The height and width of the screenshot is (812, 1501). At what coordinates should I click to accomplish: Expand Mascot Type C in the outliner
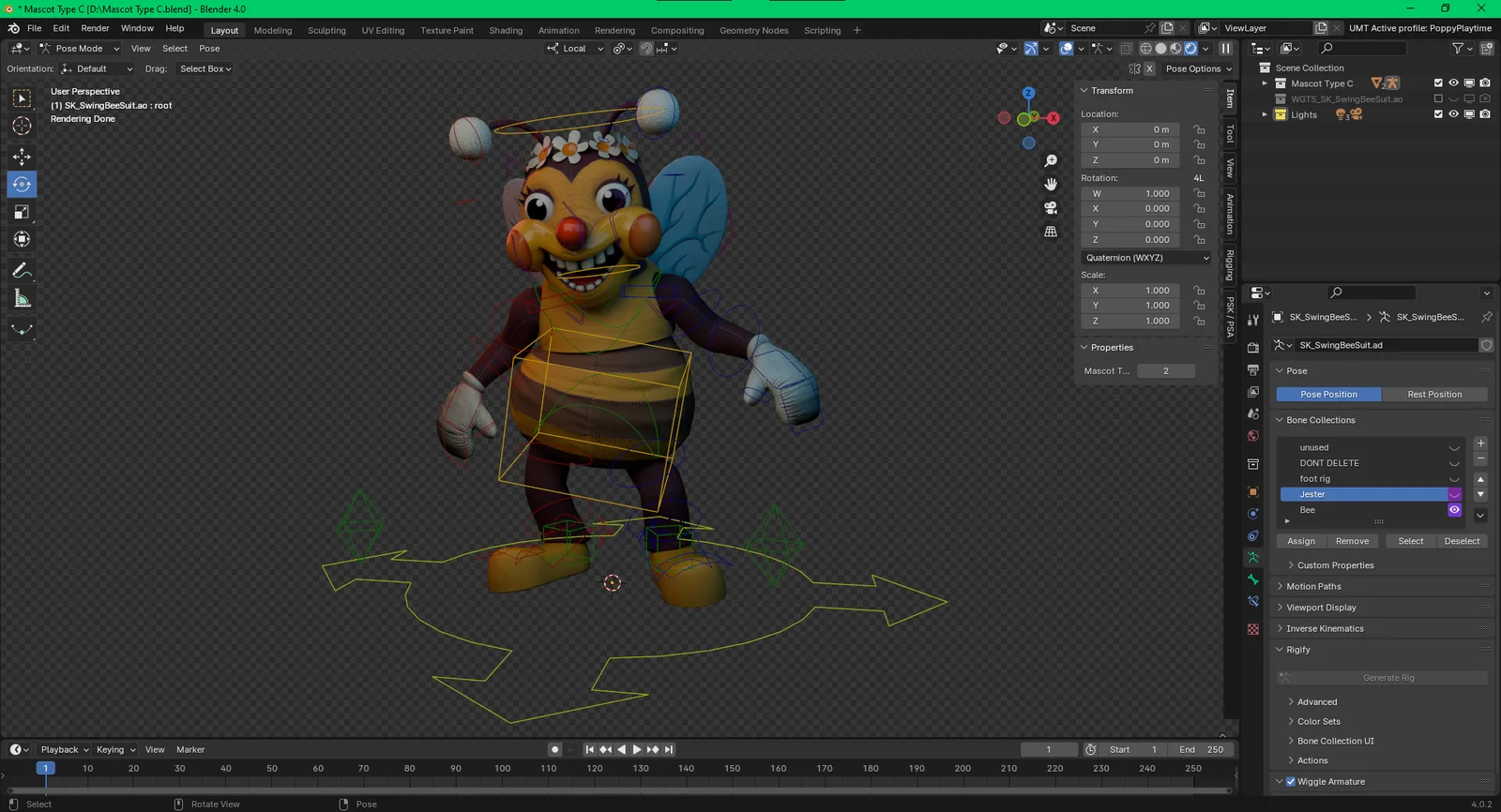pyautogui.click(x=1265, y=83)
